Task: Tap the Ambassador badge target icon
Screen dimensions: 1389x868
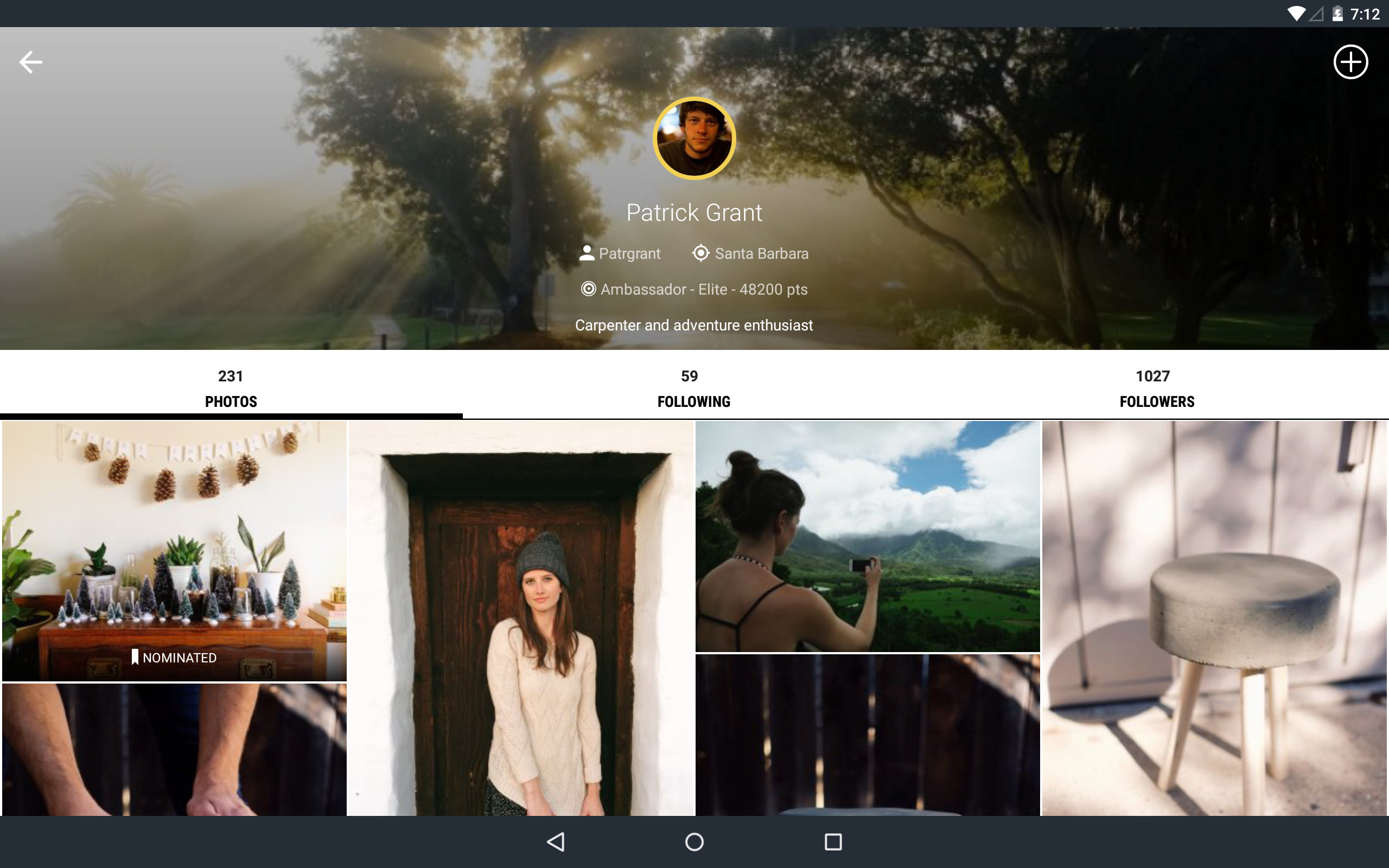Action: click(588, 289)
